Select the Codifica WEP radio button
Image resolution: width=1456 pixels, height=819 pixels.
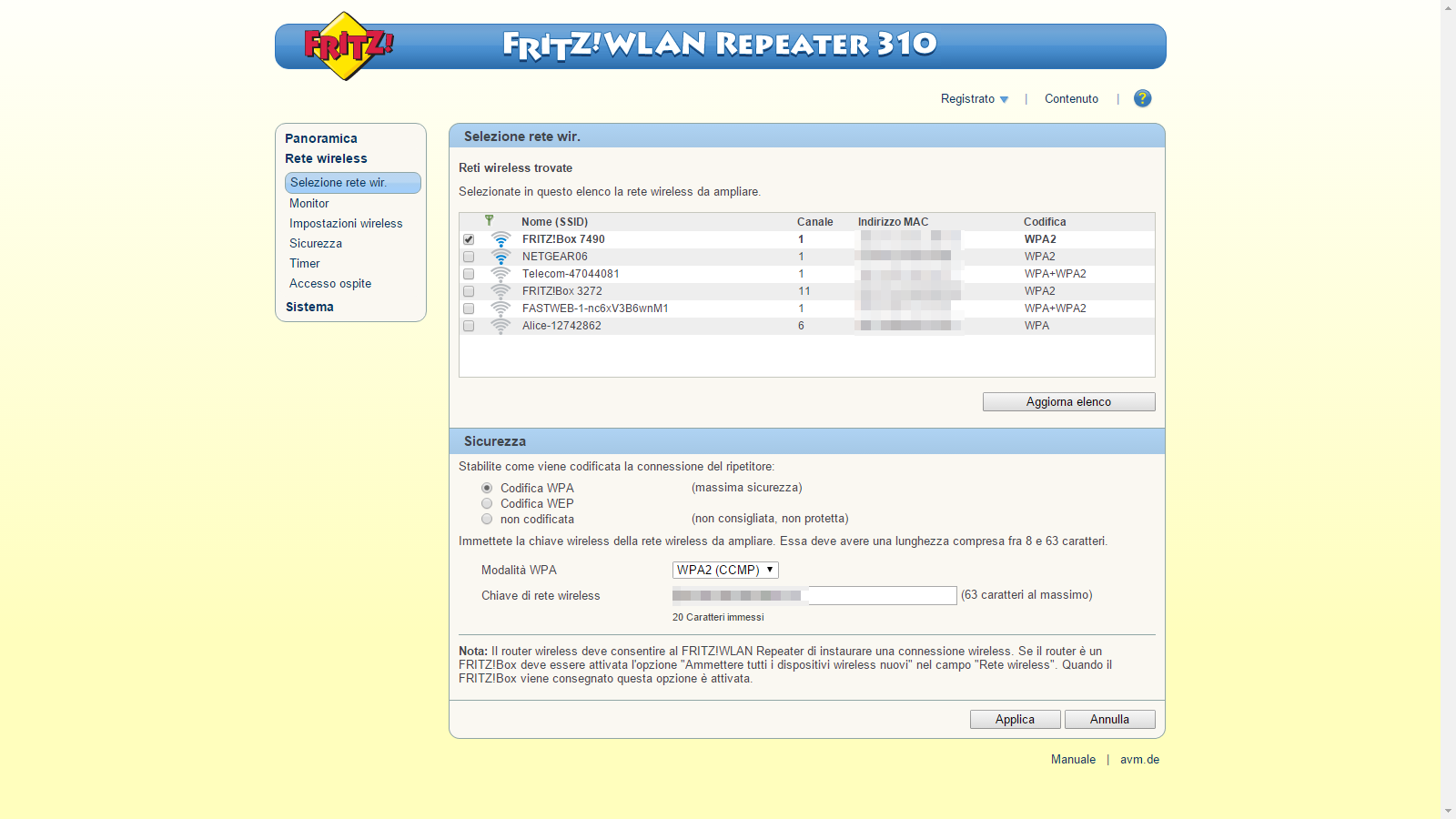coord(487,503)
